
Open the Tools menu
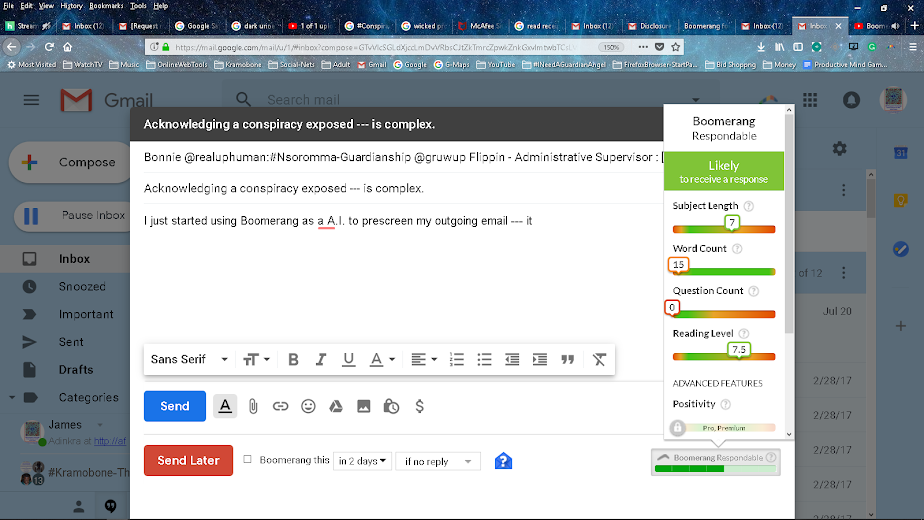point(138,6)
